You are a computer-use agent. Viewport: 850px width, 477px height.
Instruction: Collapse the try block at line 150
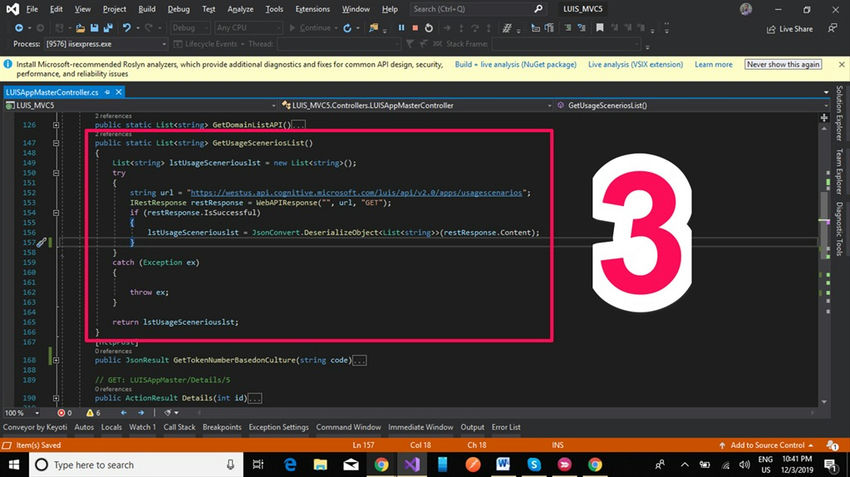[x=56, y=172]
